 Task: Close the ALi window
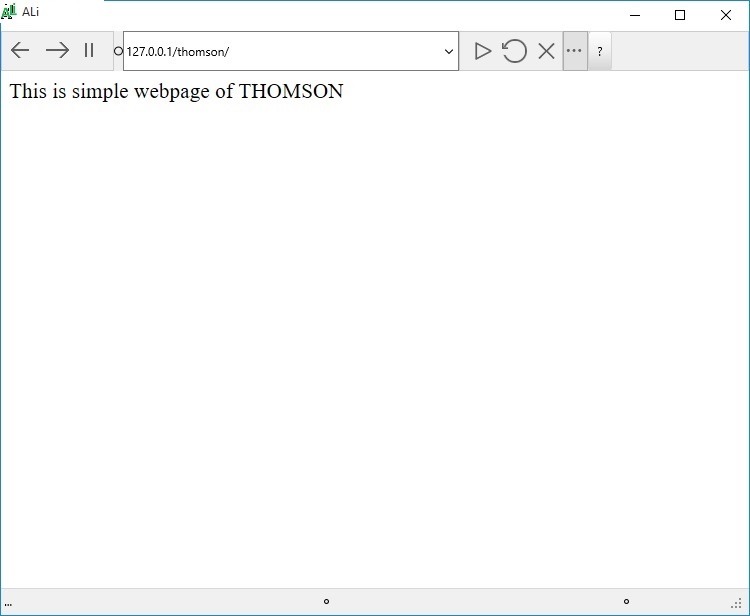pos(726,15)
